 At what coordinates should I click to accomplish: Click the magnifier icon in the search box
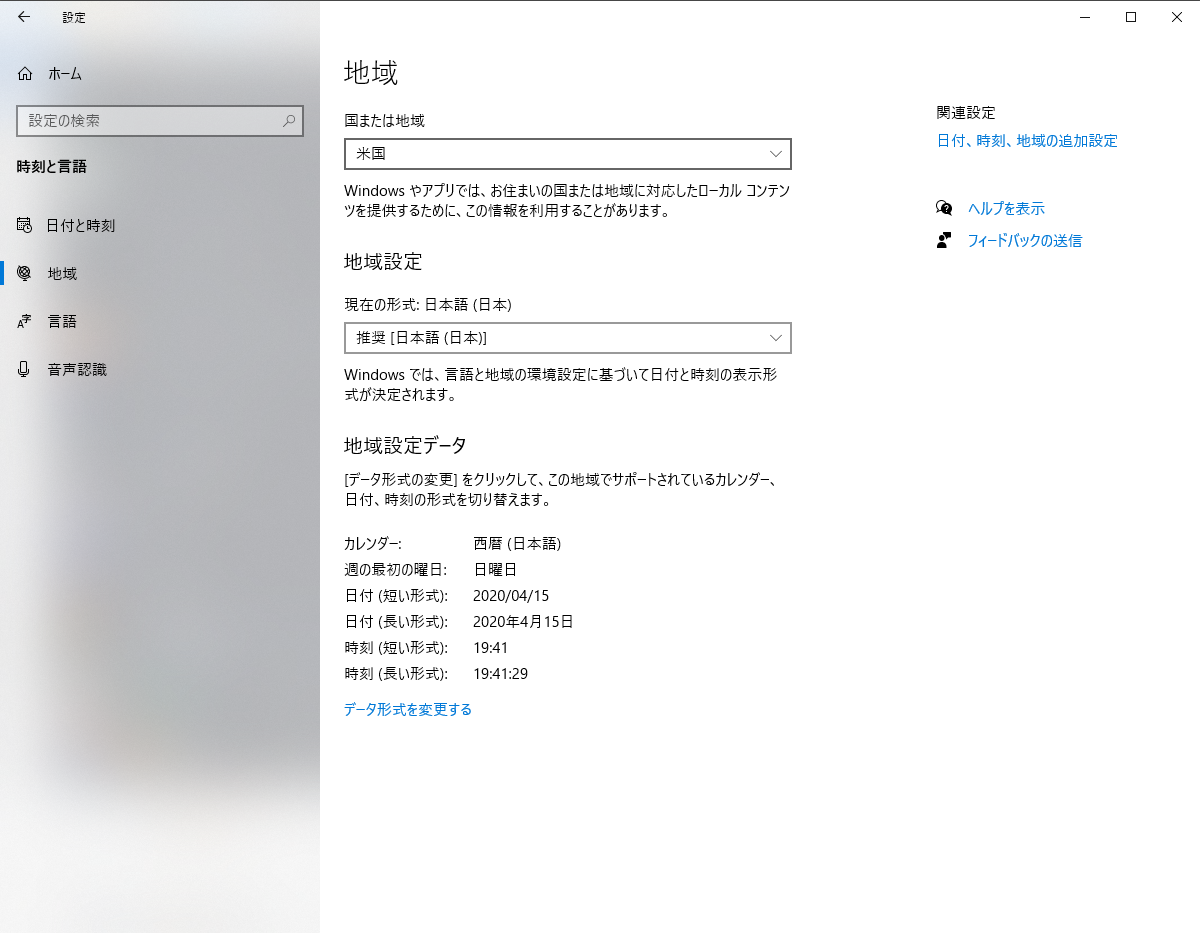pyautogui.click(x=289, y=121)
